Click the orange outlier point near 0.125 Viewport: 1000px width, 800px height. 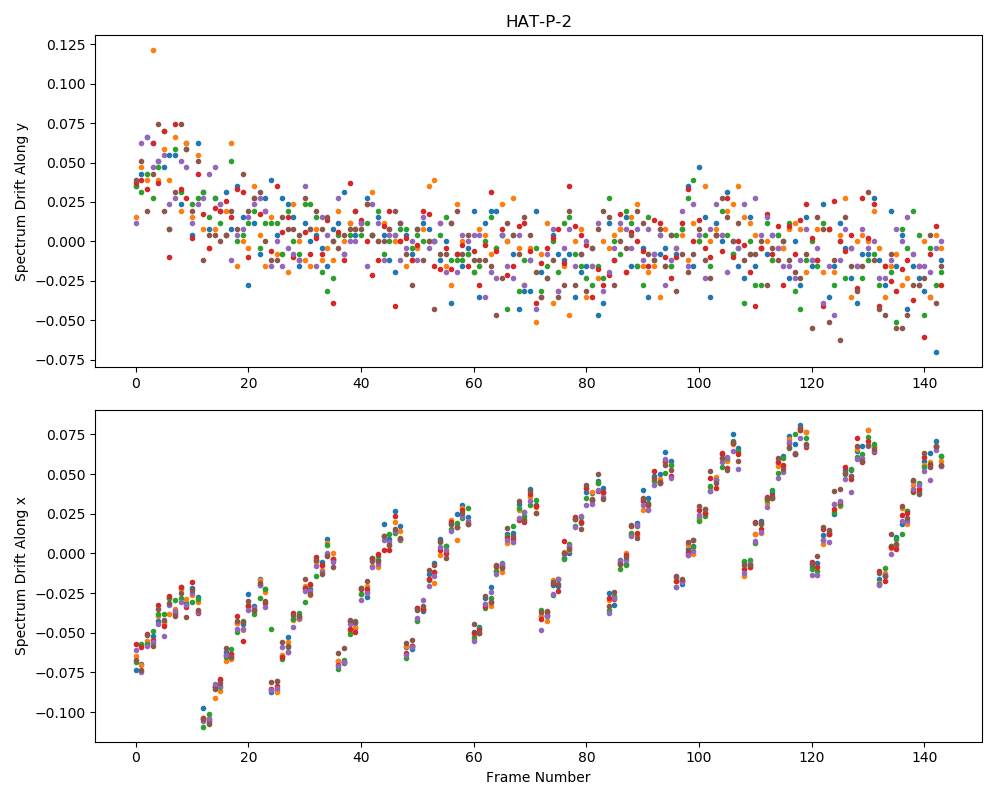153,50
